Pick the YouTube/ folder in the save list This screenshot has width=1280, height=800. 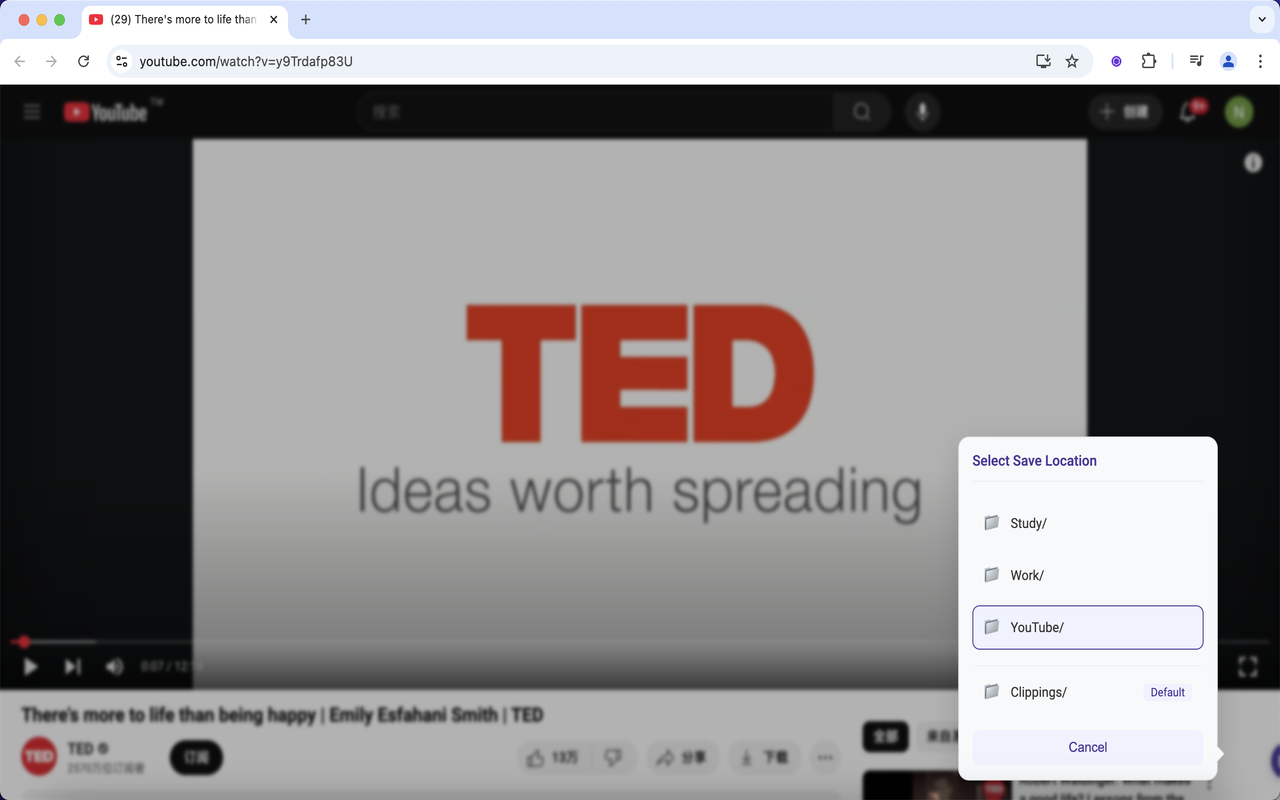tap(1087, 627)
